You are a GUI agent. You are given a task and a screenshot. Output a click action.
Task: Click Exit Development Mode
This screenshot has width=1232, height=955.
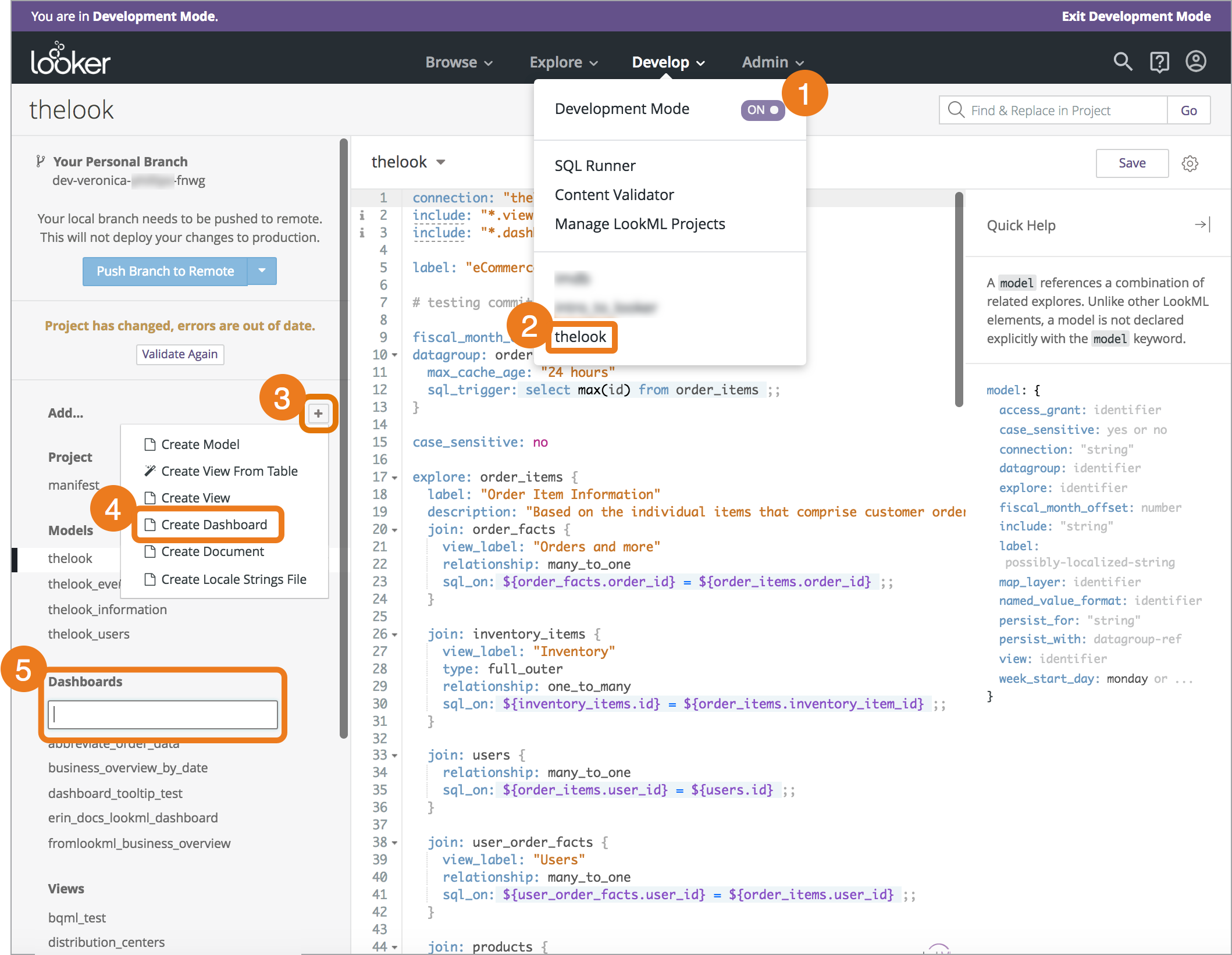tap(1135, 16)
